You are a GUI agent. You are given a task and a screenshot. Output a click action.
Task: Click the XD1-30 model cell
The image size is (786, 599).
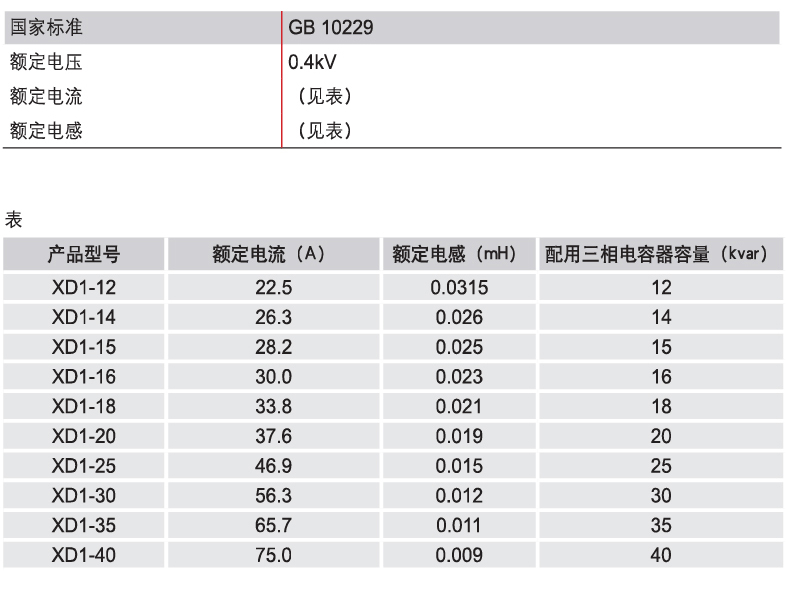pos(84,496)
